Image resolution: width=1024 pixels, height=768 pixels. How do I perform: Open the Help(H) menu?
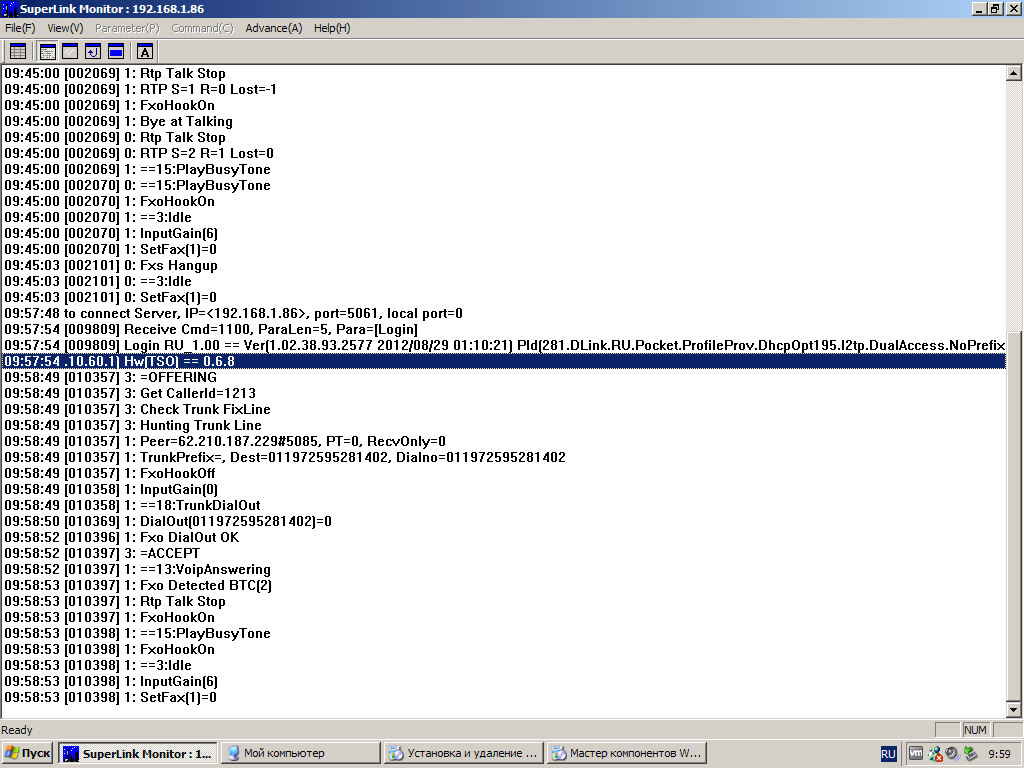point(332,28)
